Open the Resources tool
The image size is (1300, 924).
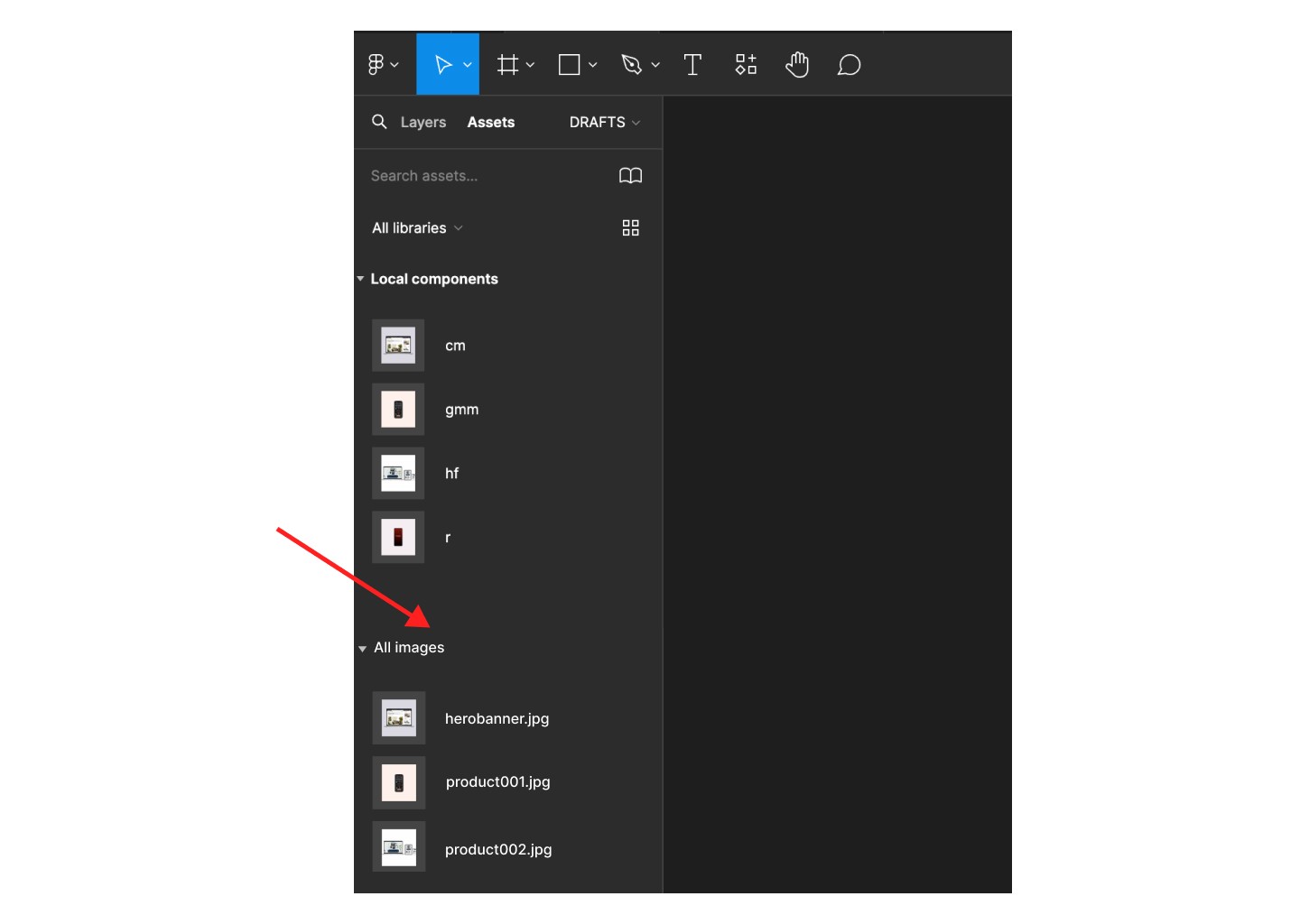coord(746,65)
